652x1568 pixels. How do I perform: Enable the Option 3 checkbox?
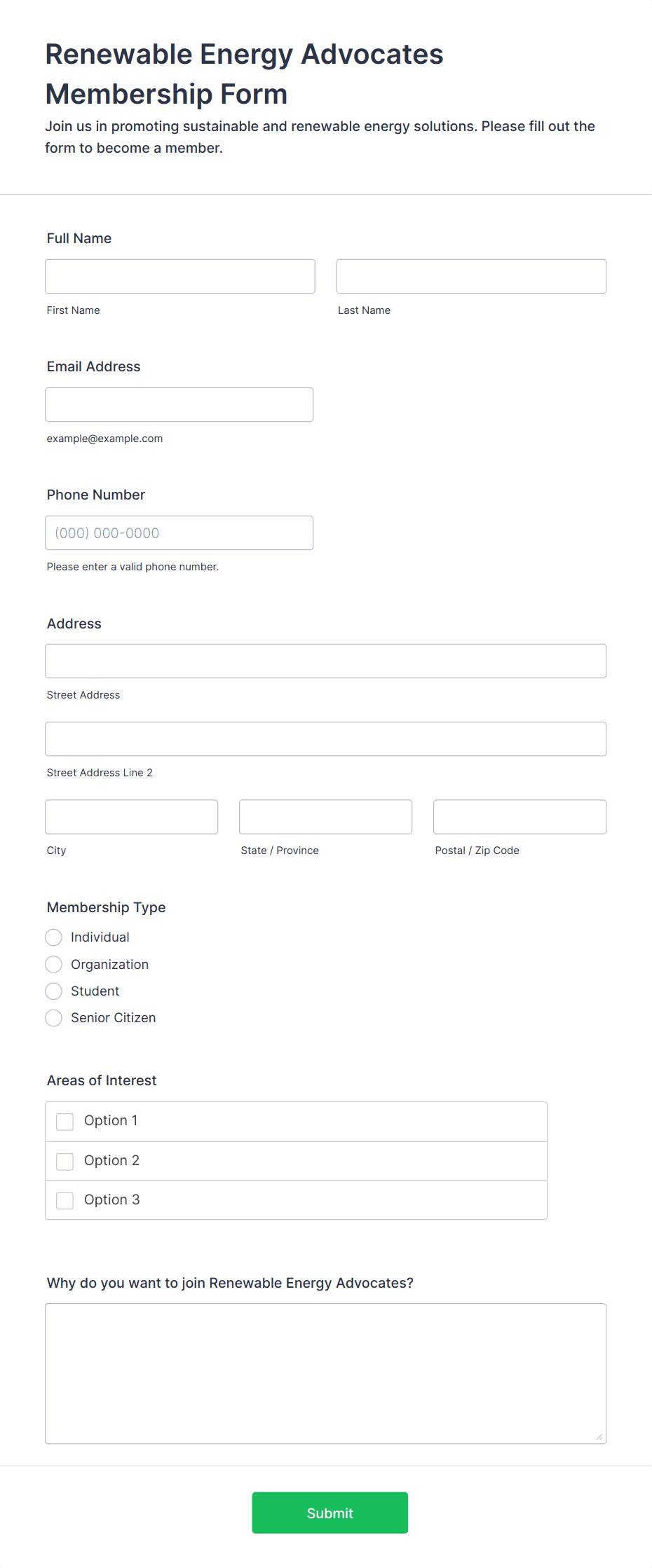click(65, 1200)
